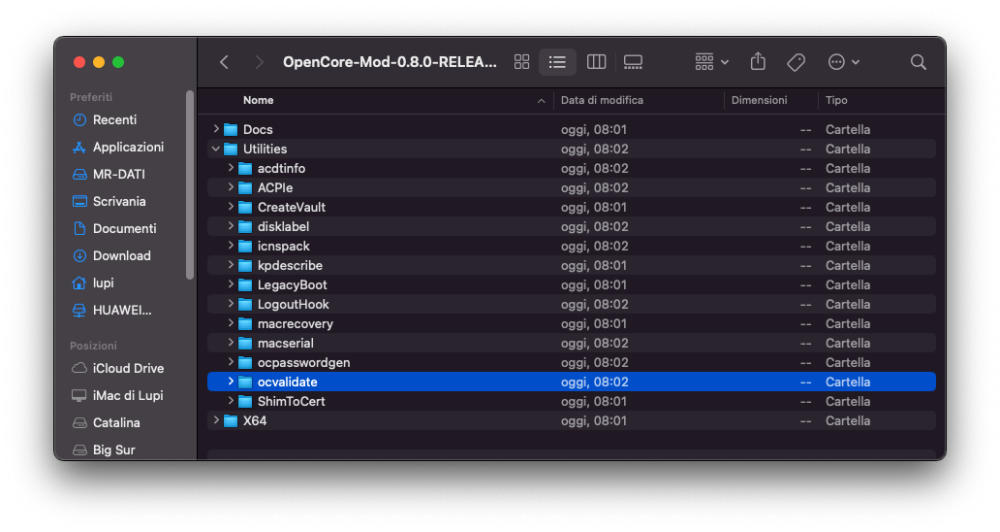The height and width of the screenshot is (532, 1000).
Task: Switch to list view
Action: 557,62
